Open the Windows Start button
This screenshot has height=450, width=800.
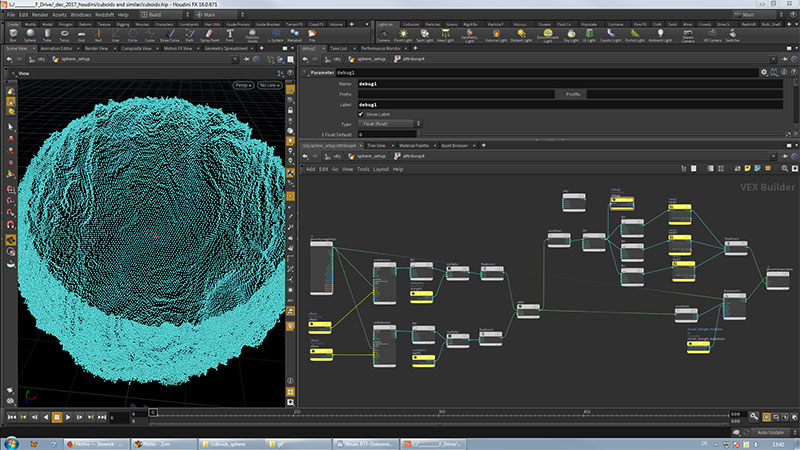[10, 443]
